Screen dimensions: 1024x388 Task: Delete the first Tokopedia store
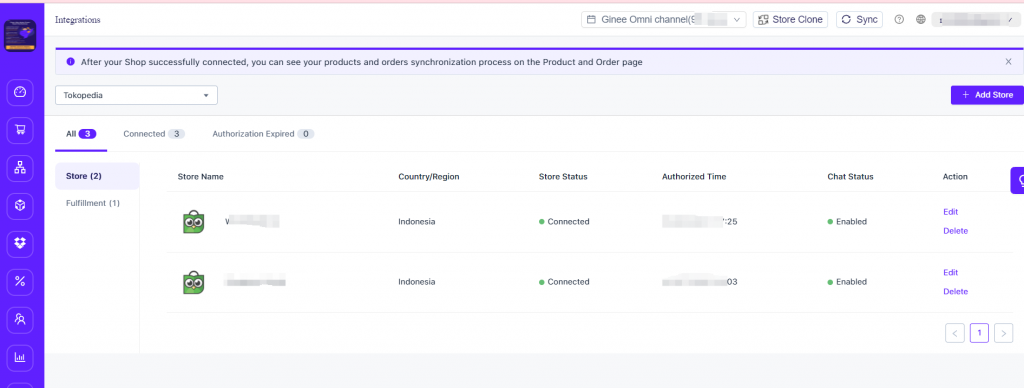(955, 231)
